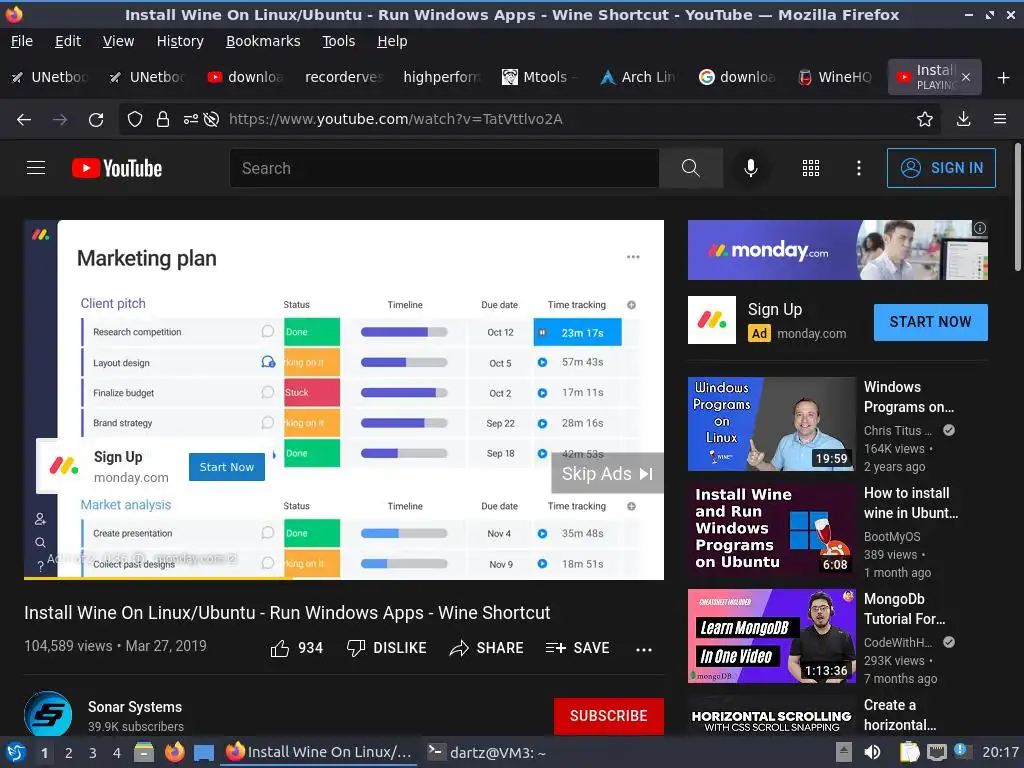This screenshot has width=1024, height=768.
Task: Open the History menu
Action: point(180,41)
